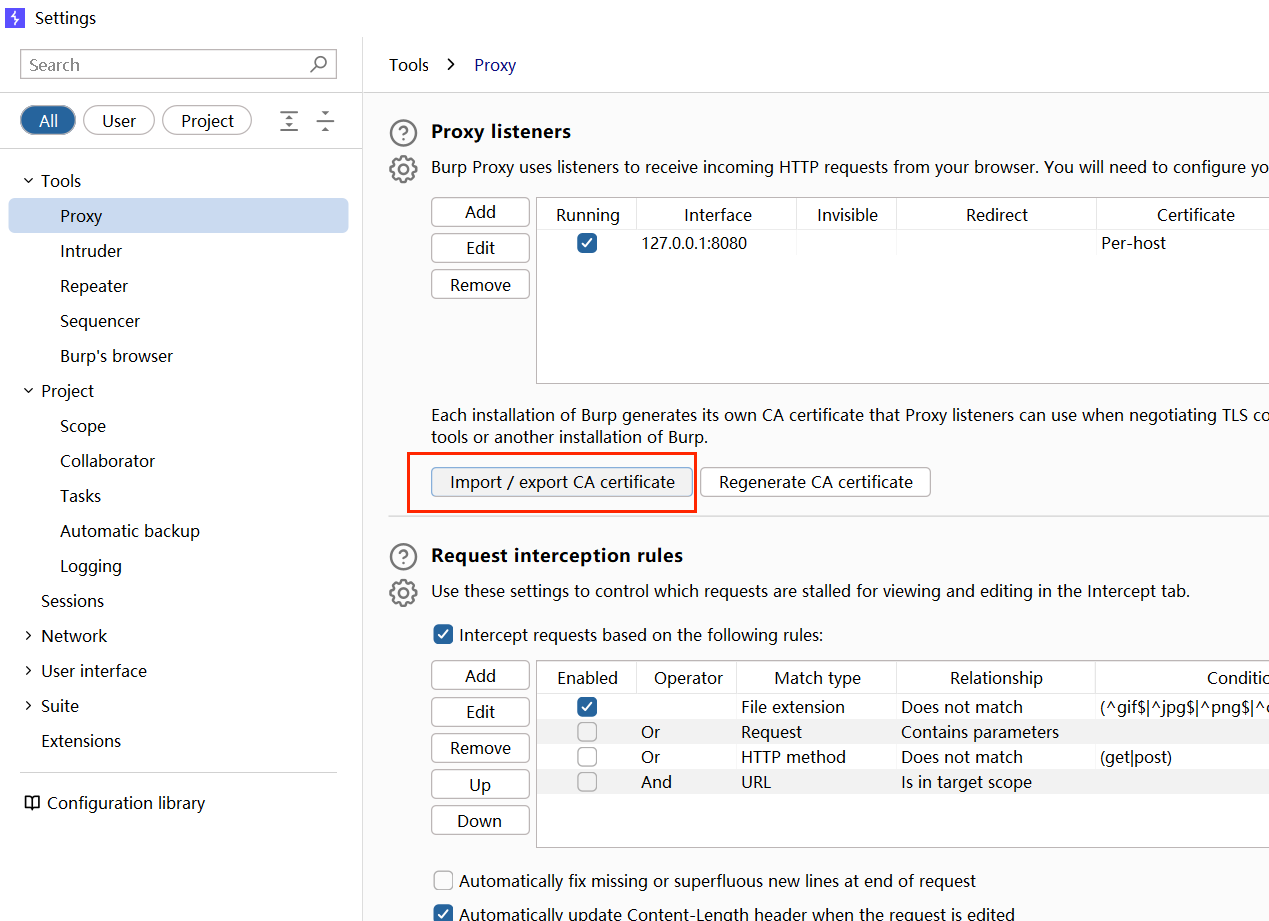
Task: Check Automatically fix missing new lines option
Action: (x=443, y=881)
